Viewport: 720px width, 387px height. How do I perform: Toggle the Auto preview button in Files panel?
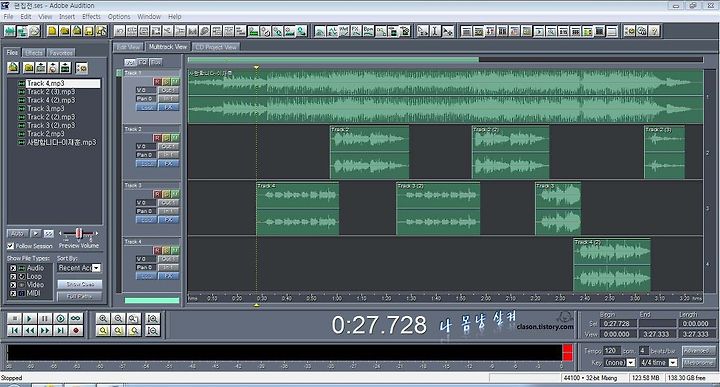pyautogui.click(x=17, y=234)
